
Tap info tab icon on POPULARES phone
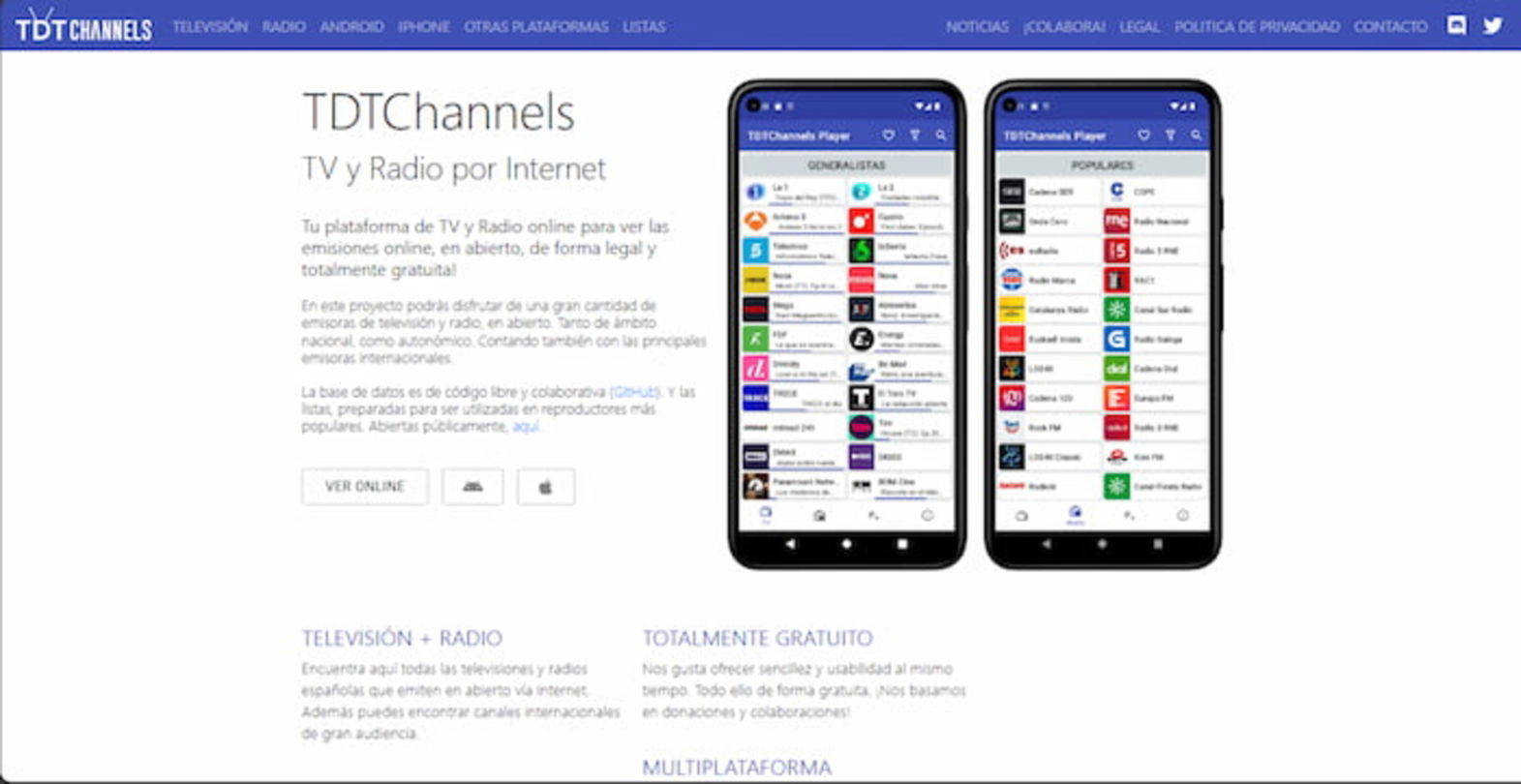coord(1182,515)
